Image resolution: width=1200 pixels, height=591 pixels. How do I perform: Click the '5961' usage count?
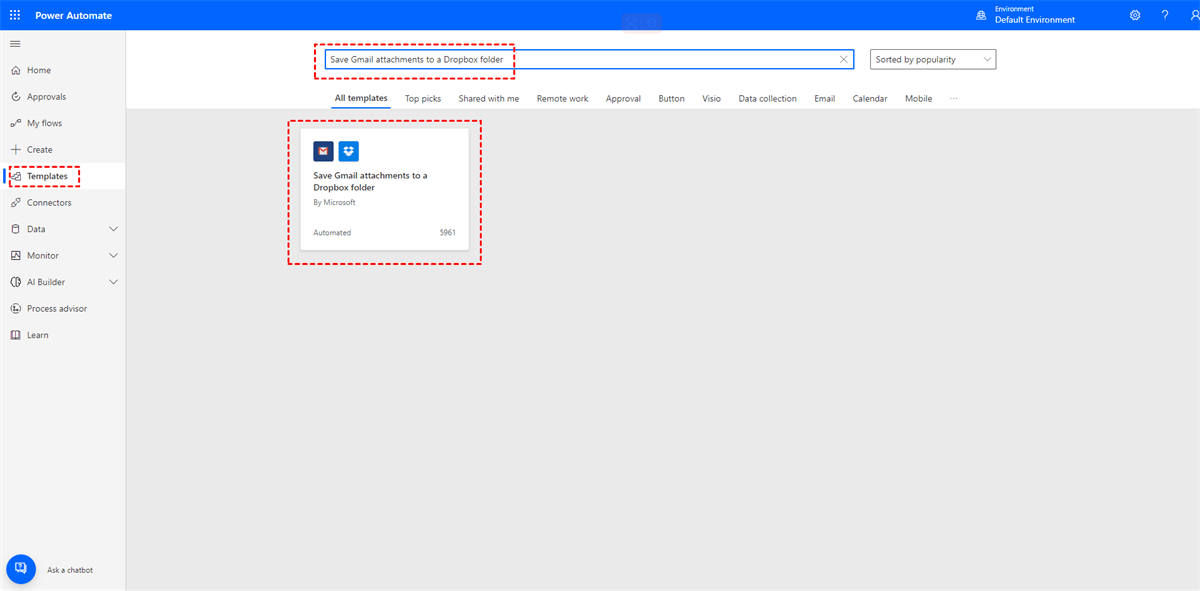[447, 233]
